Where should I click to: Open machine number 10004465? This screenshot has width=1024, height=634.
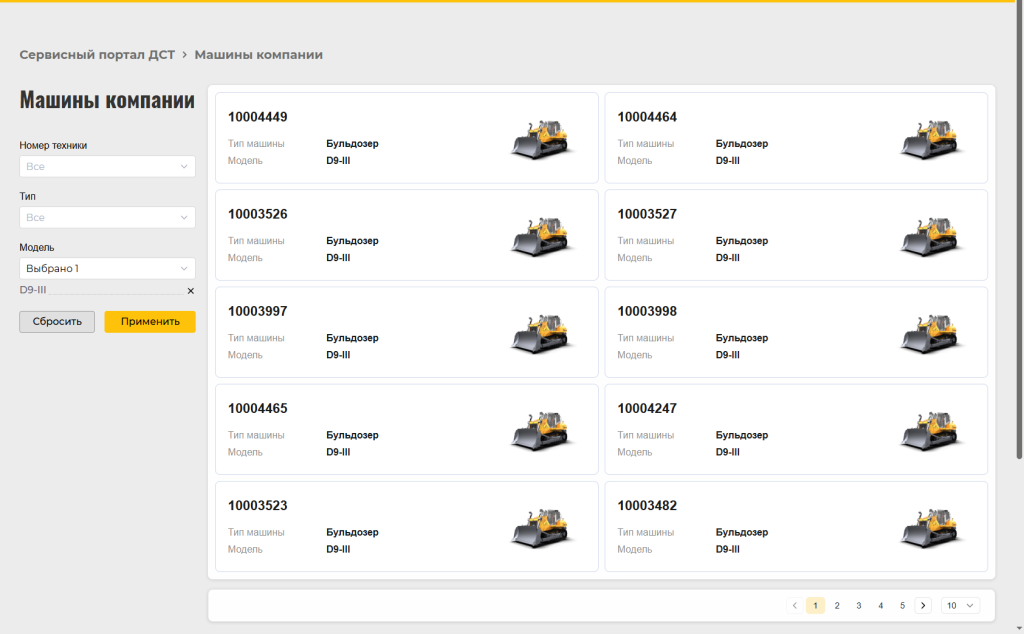coord(257,409)
